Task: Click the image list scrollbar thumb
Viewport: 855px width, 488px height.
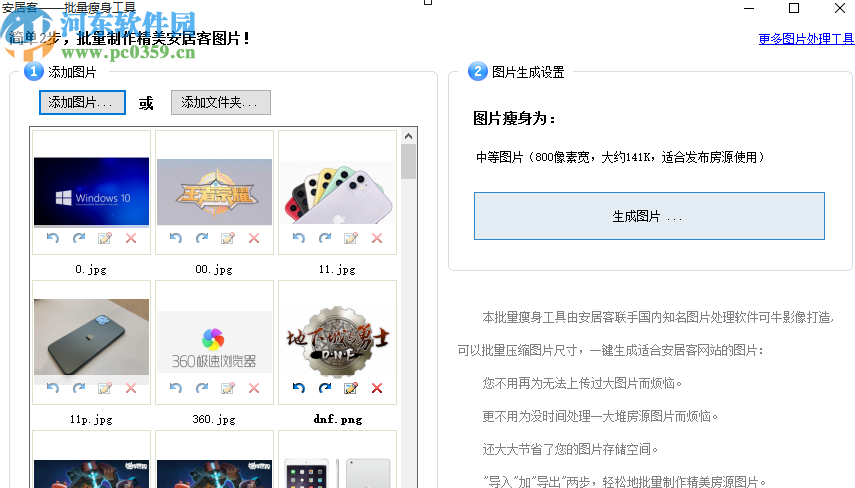Action: pyautogui.click(x=408, y=162)
